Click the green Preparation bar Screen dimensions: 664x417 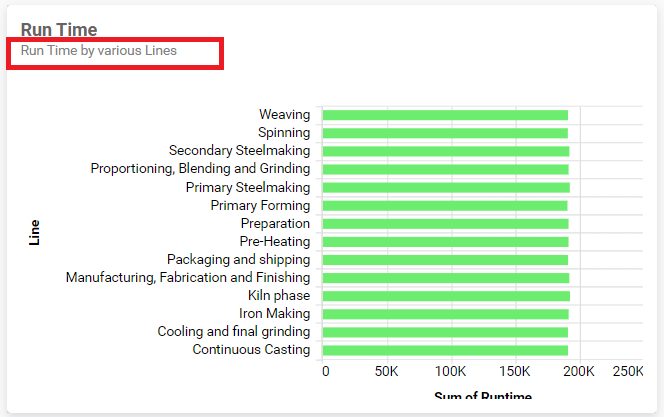point(445,223)
